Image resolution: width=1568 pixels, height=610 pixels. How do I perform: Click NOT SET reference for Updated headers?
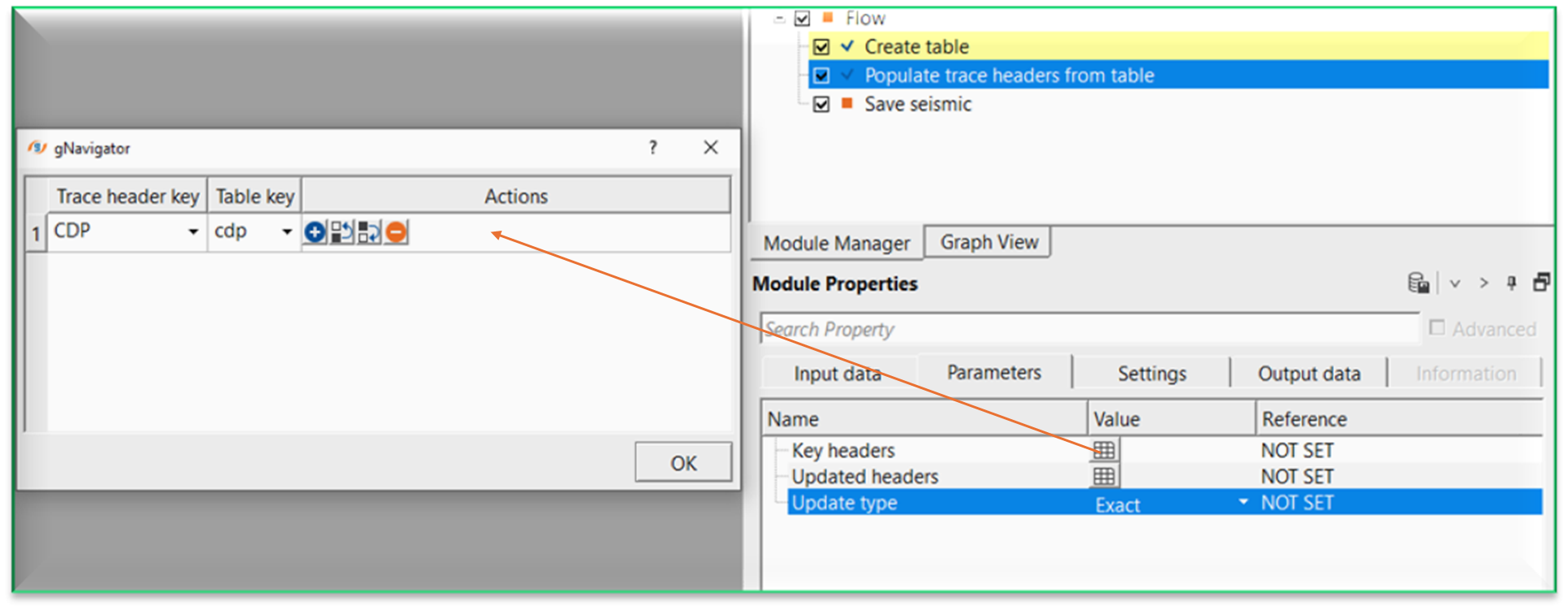click(1297, 476)
